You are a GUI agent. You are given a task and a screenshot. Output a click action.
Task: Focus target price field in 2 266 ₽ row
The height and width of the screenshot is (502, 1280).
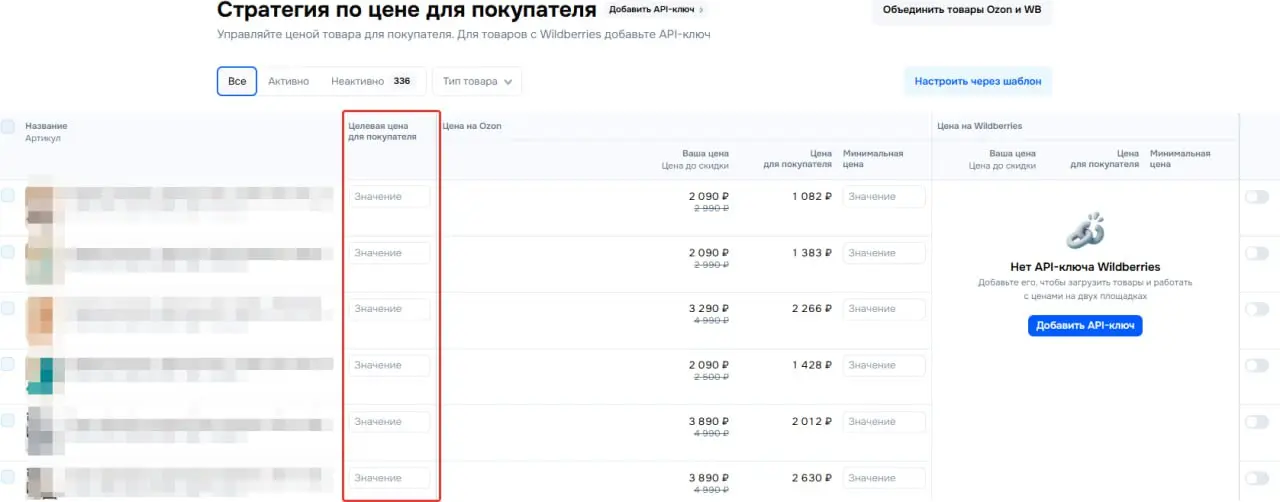pyautogui.click(x=389, y=309)
